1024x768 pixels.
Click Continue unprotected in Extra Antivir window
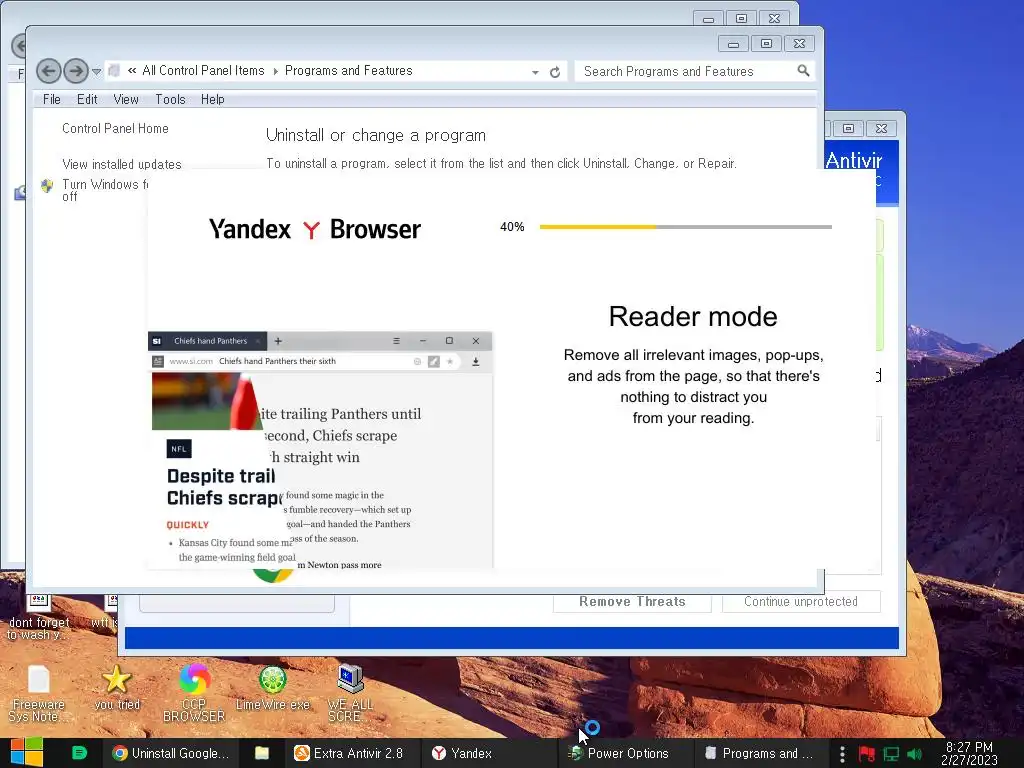(x=801, y=601)
